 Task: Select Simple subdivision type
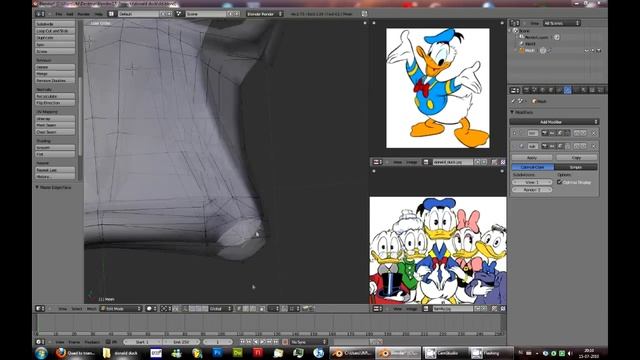(576, 167)
